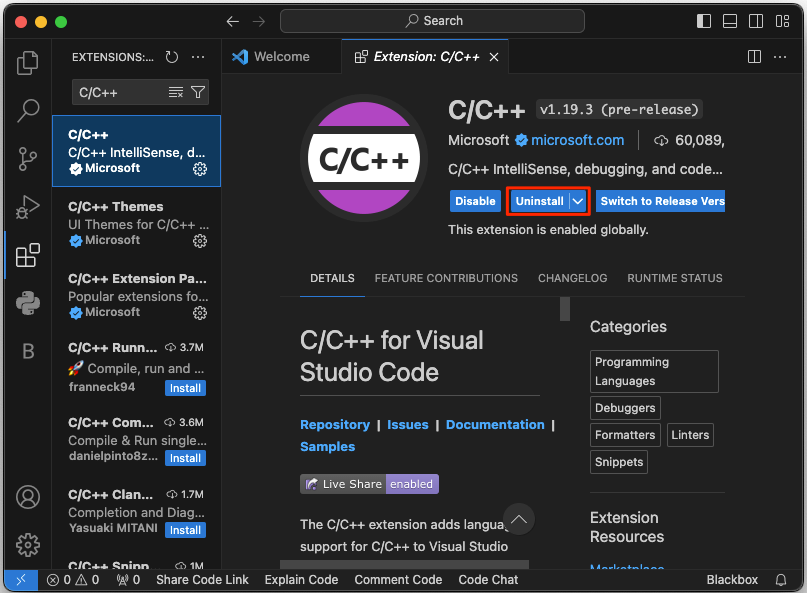Image resolution: width=807 pixels, height=593 pixels.
Task: Disable the C/C++ extension
Action: click(475, 201)
